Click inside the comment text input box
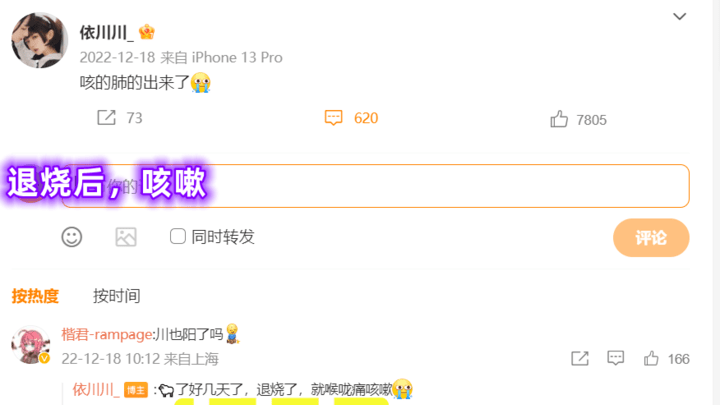 [375, 186]
